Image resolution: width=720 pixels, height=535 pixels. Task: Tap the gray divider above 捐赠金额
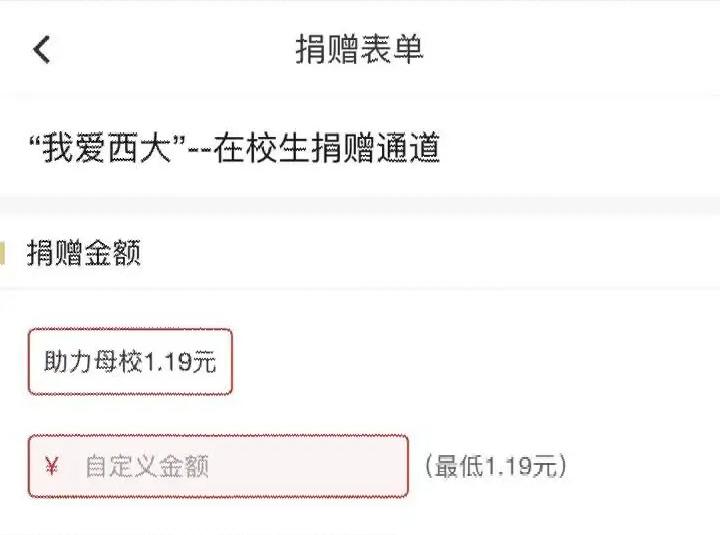[360, 204]
